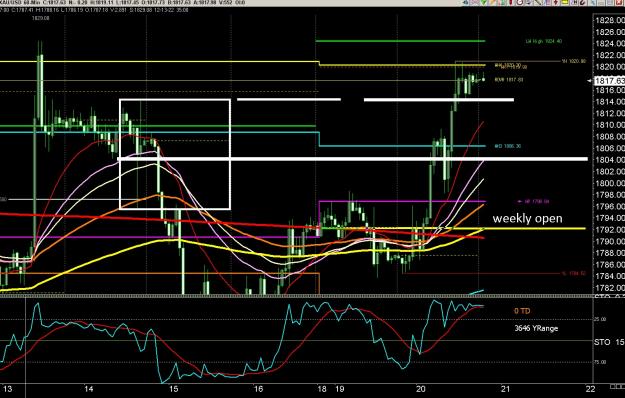Viewport: 625px width, 398px height.
Task: Click date label 21 on time axis
Action: [x=505, y=389]
